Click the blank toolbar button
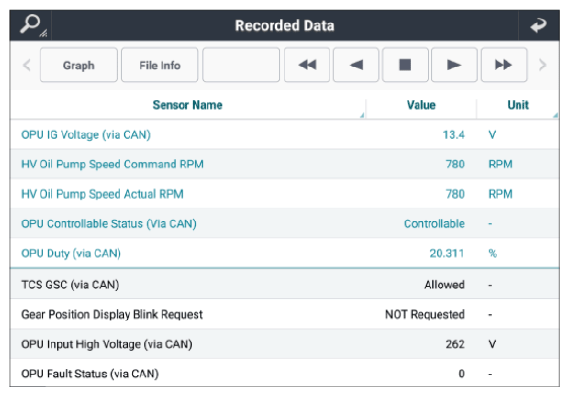 click(241, 65)
